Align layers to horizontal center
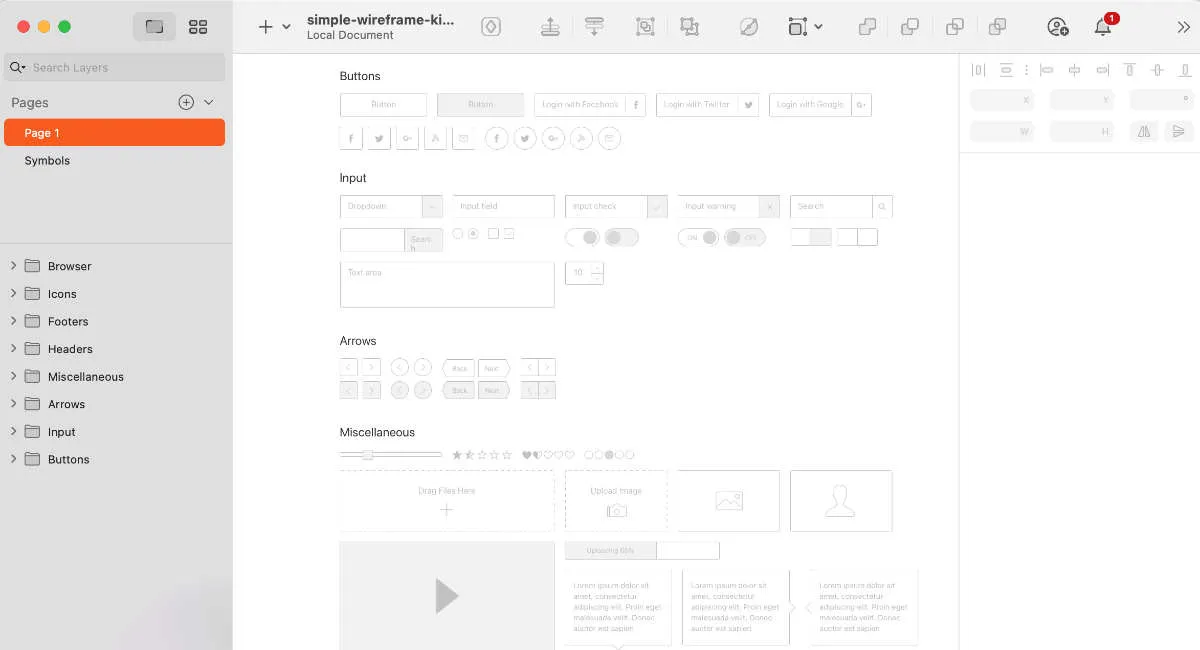Image resolution: width=1200 pixels, height=650 pixels. (x=1074, y=70)
